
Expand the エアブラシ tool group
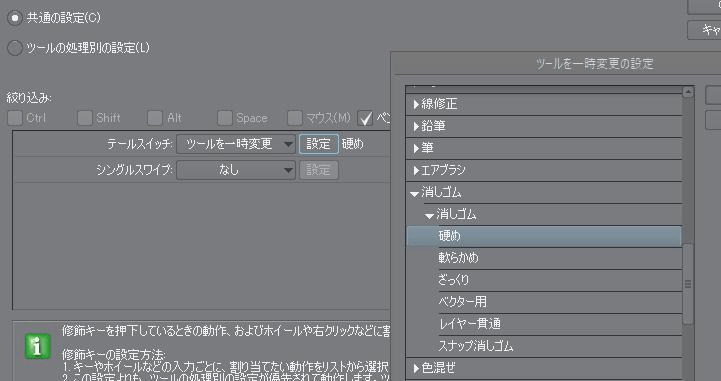coord(417,171)
